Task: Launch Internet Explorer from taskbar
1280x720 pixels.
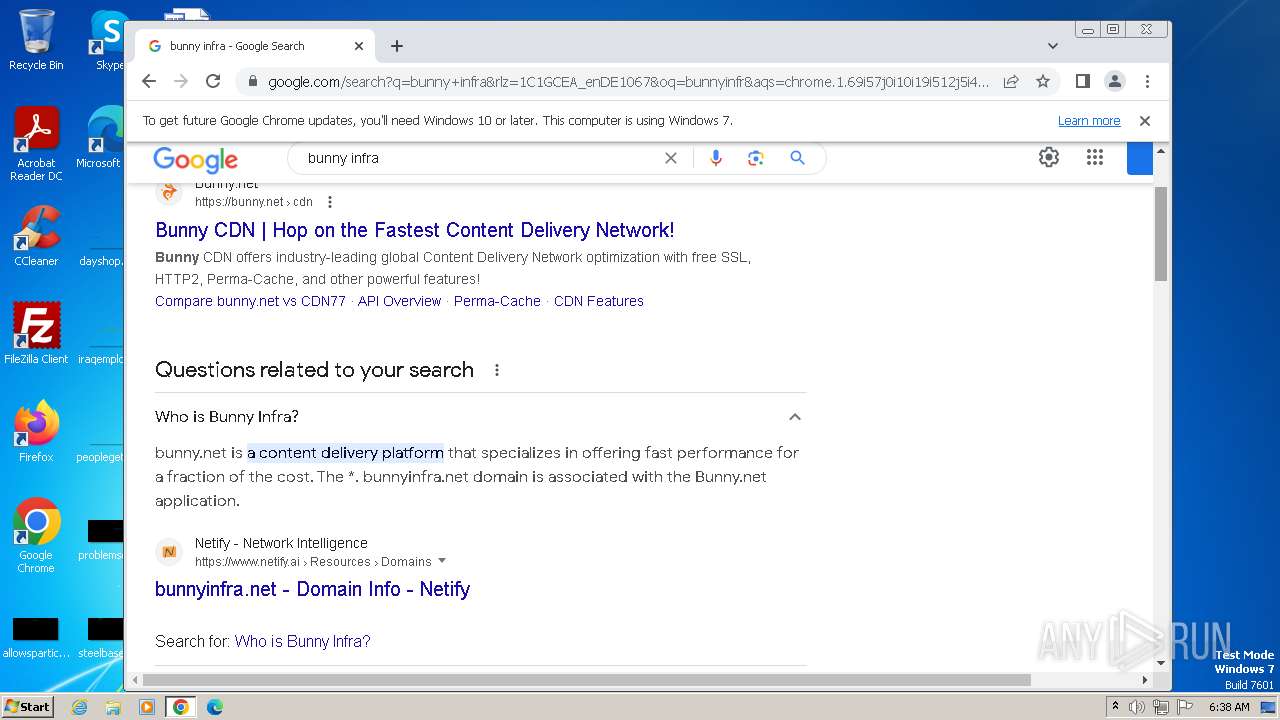Action: click(79, 707)
